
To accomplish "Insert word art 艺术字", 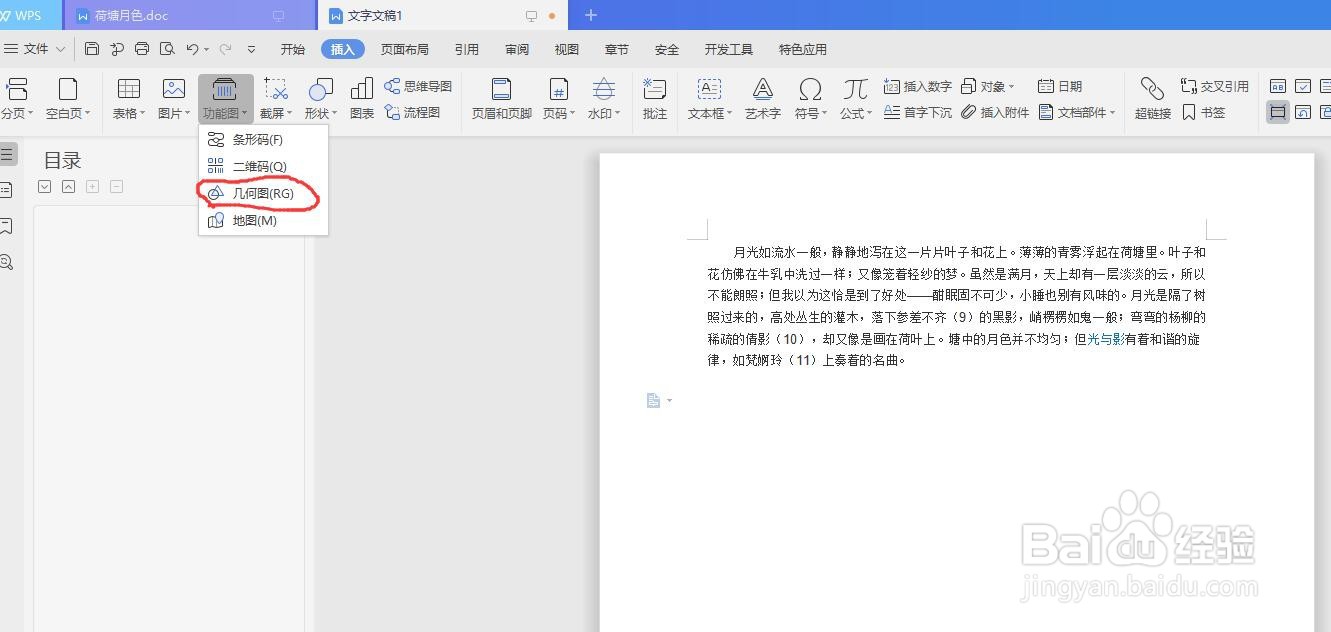I will [763, 99].
